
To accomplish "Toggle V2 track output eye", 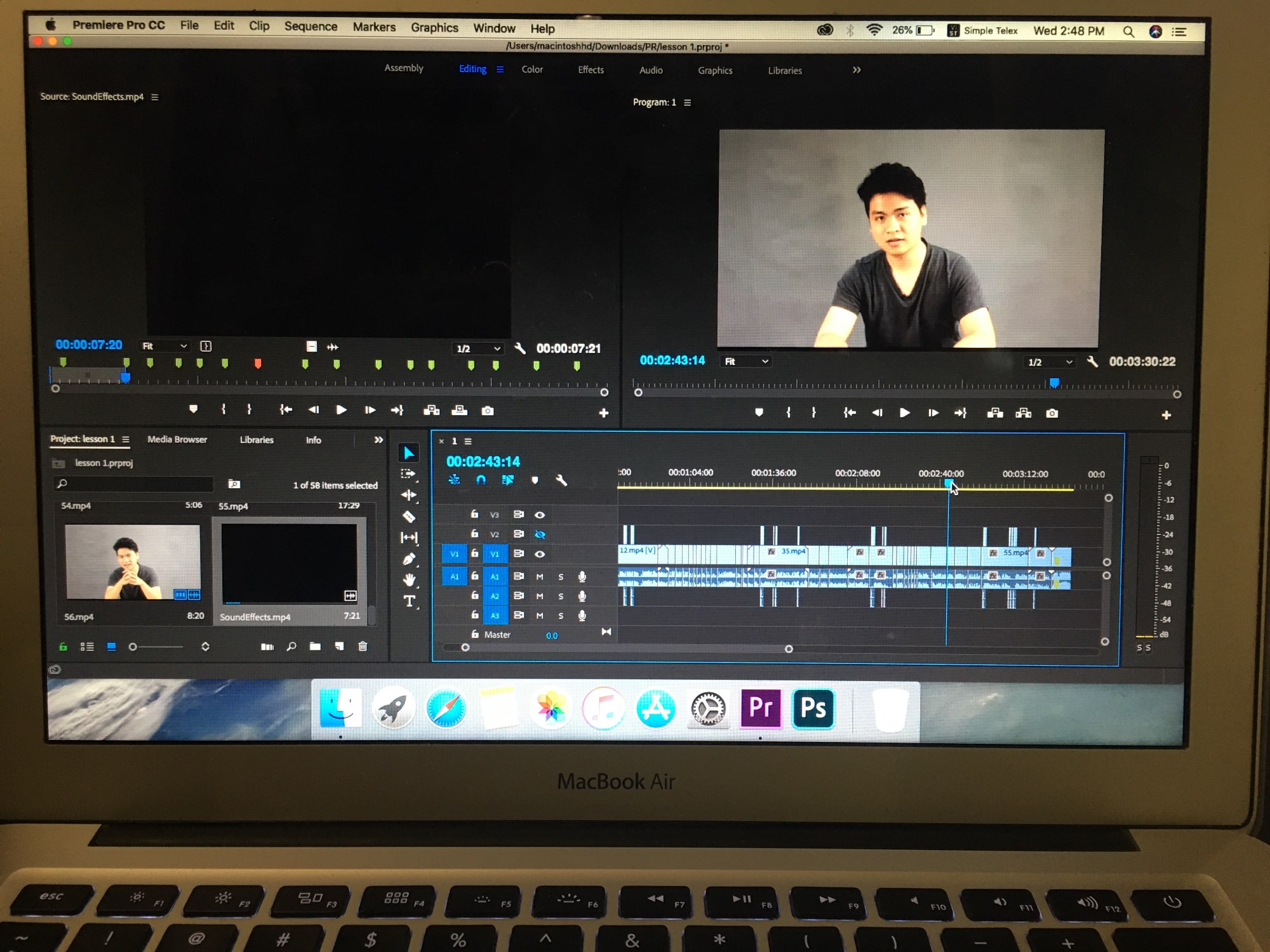I will tap(540, 534).
